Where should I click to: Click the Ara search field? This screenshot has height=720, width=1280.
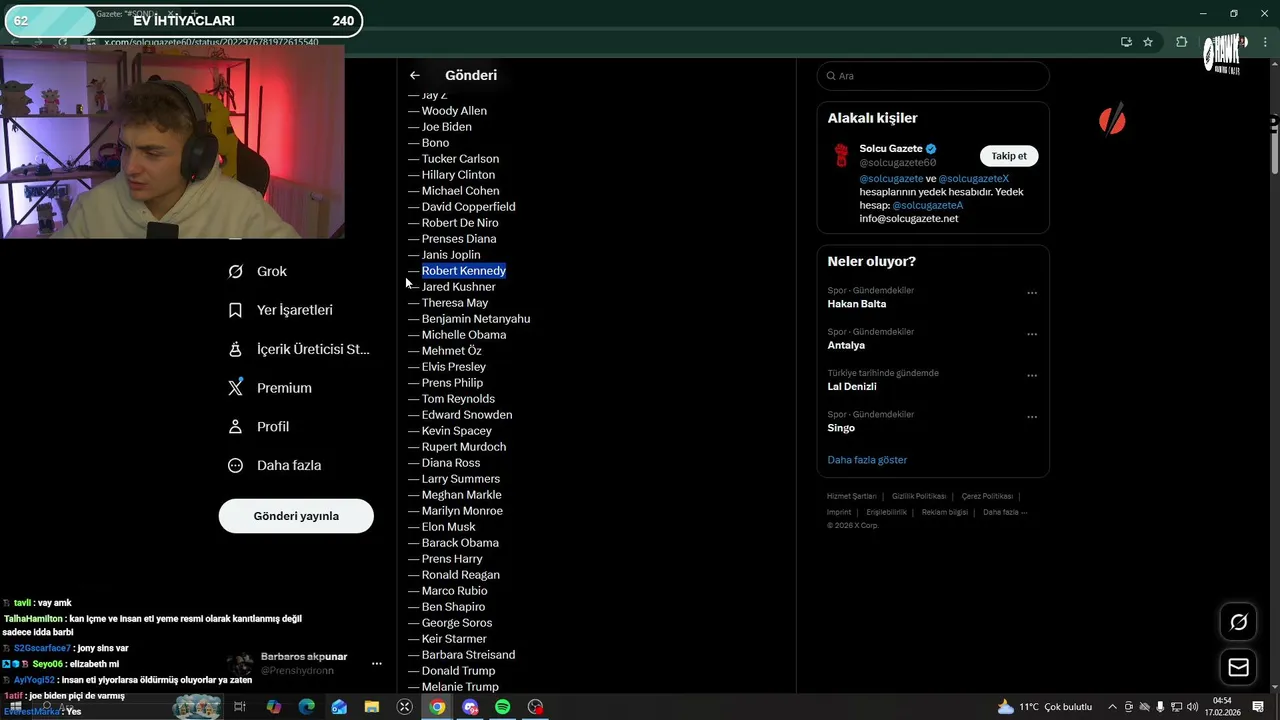933,76
